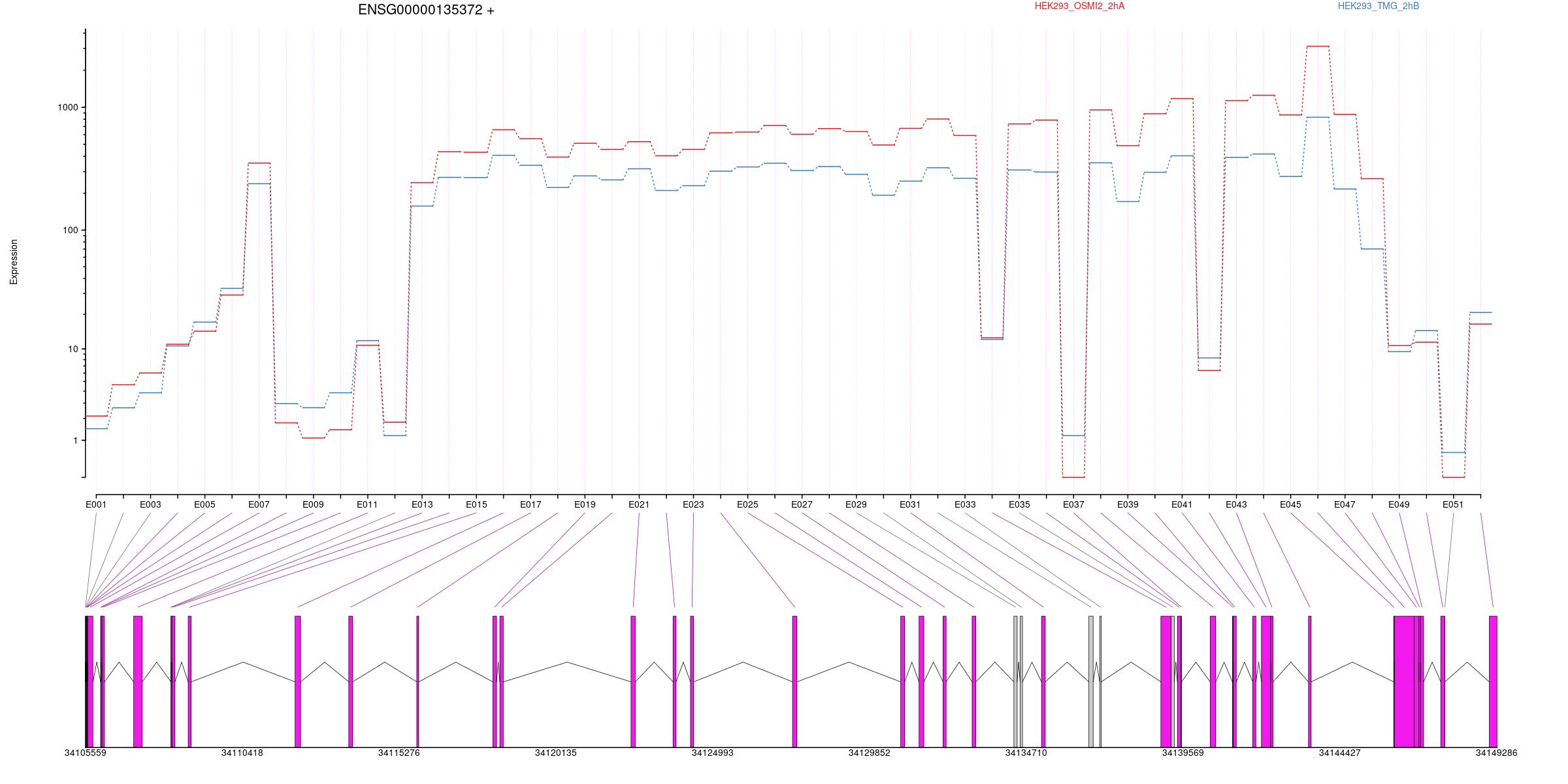This screenshot has width=1568, height=784.
Task: Click exon label E031
Action: [910, 504]
